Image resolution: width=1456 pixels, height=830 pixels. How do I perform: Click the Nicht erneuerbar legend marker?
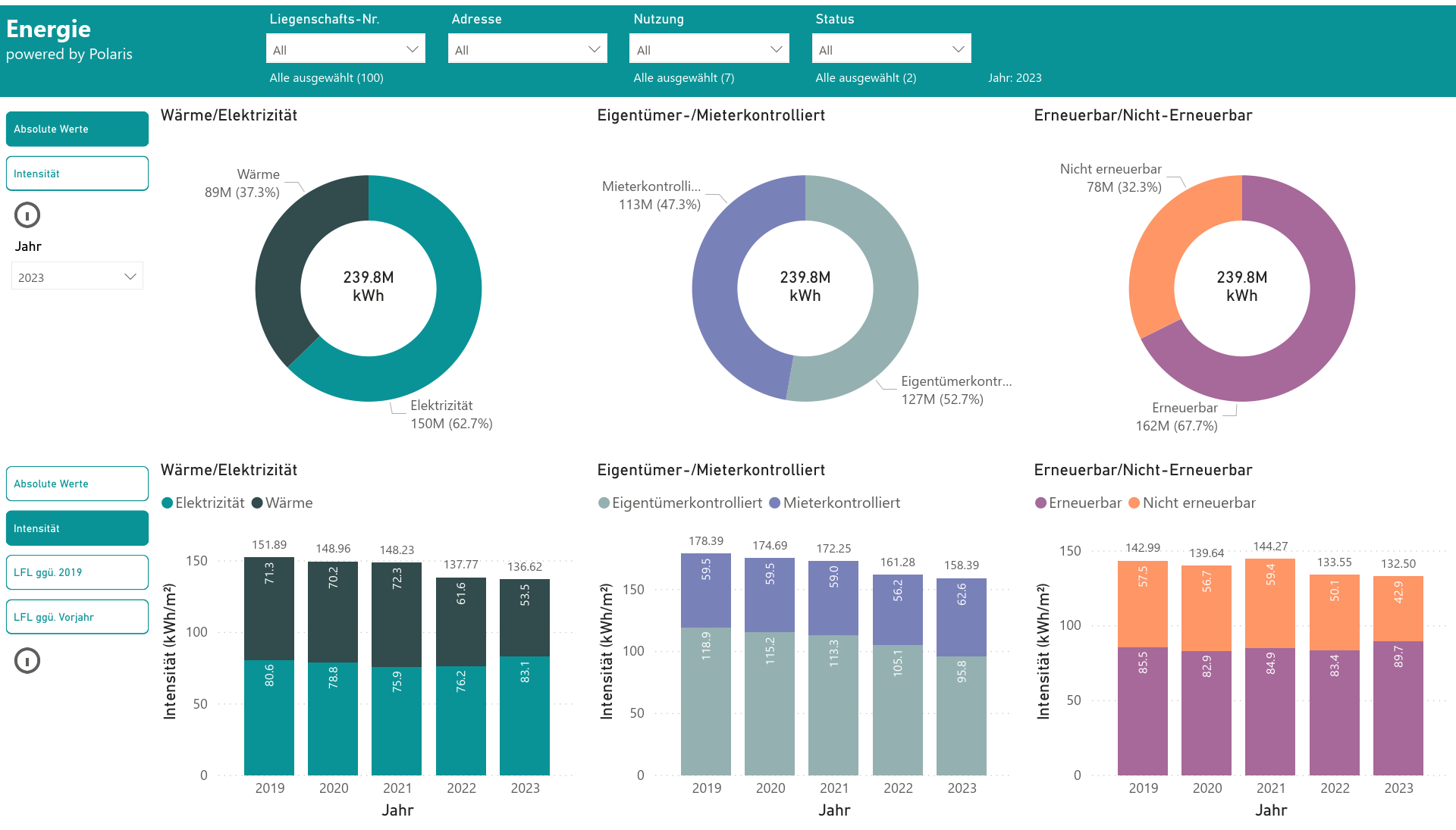pyautogui.click(x=1134, y=503)
